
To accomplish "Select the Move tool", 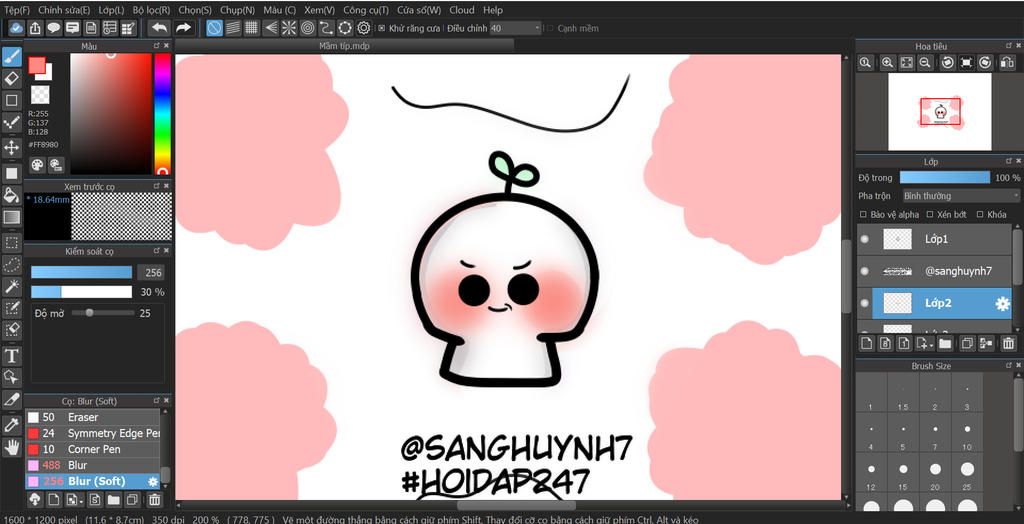I will click(x=12, y=147).
